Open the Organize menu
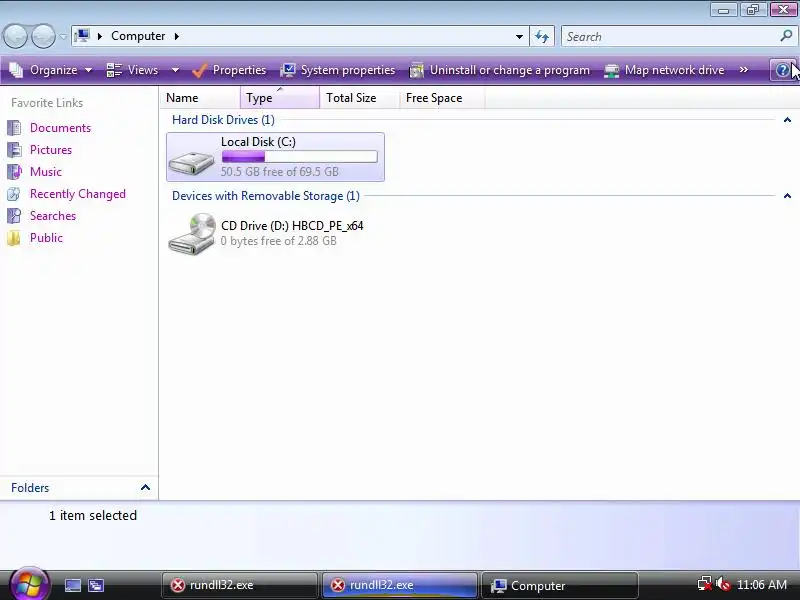800x600 pixels. [51, 70]
